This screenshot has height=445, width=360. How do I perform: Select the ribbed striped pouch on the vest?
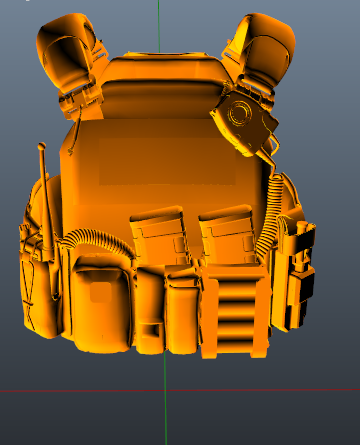click(x=235, y=310)
